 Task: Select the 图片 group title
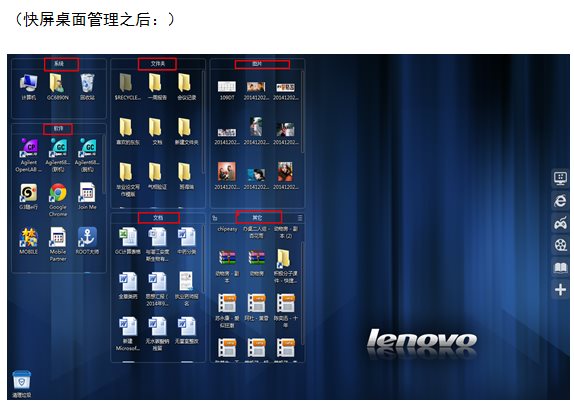(257, 64)
